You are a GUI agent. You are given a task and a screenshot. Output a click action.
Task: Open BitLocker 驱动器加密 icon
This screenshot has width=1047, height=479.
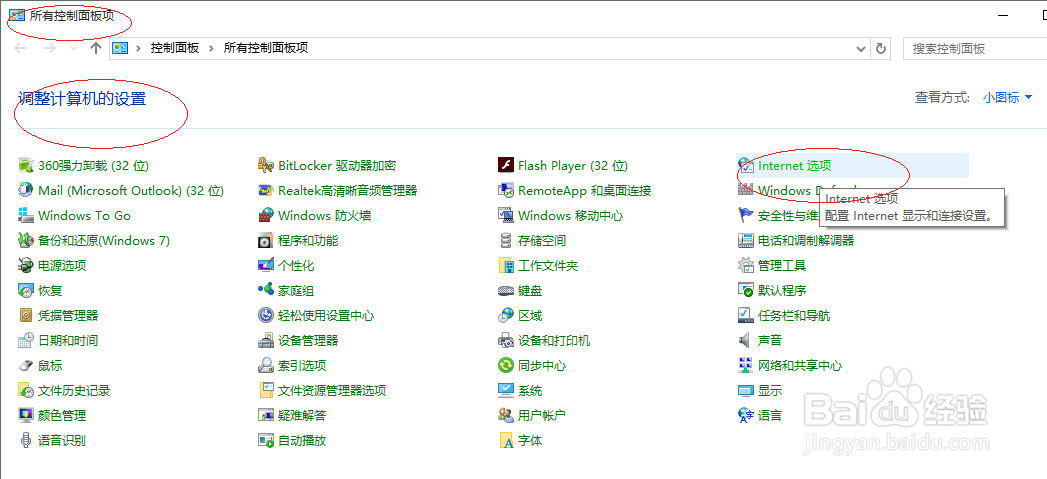266,165
